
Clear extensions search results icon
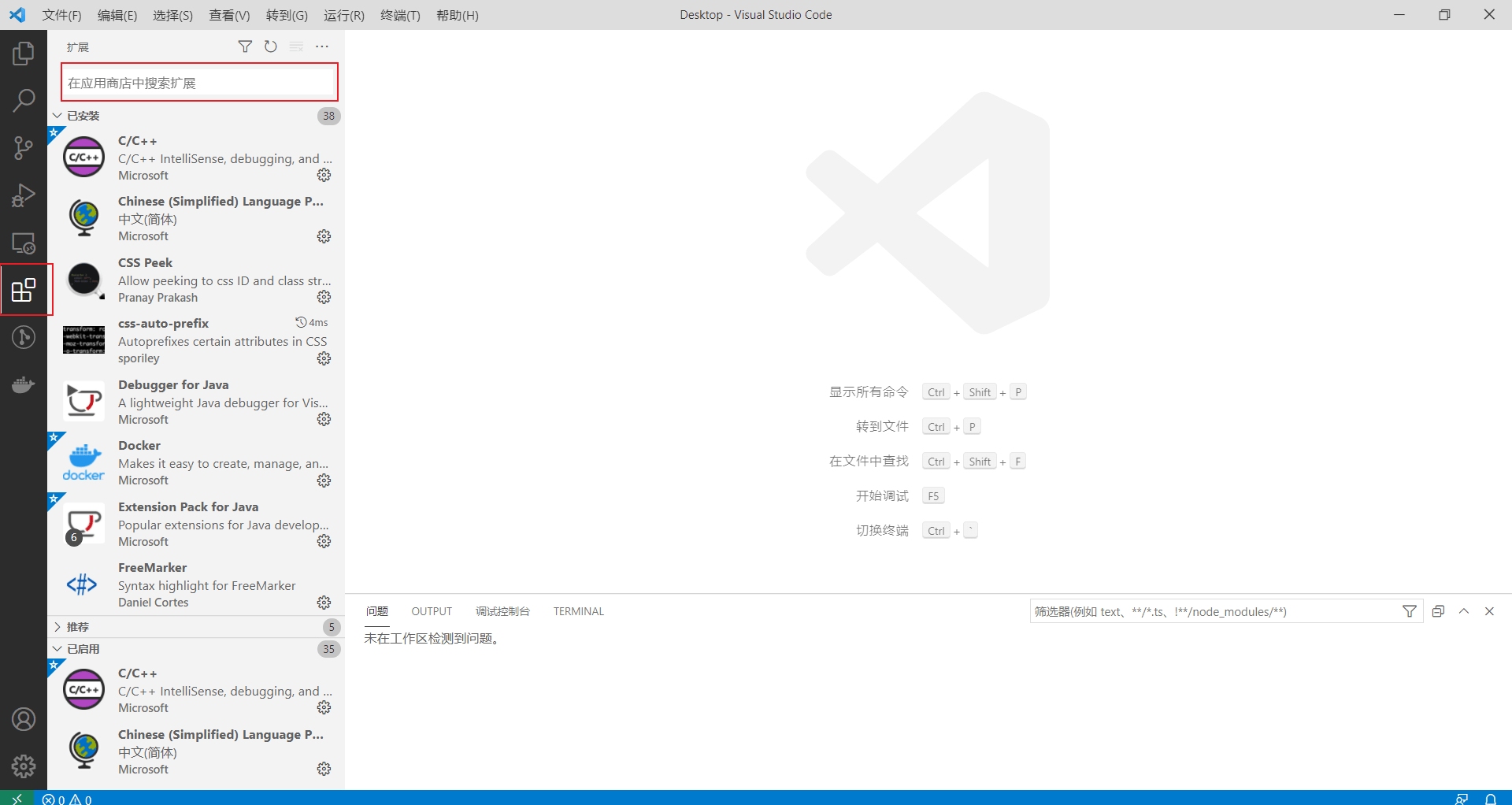[296, 46]
